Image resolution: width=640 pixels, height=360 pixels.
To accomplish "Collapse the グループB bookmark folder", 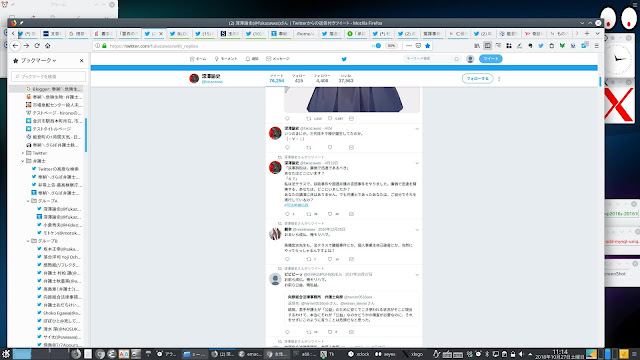I will pos(28,241).
